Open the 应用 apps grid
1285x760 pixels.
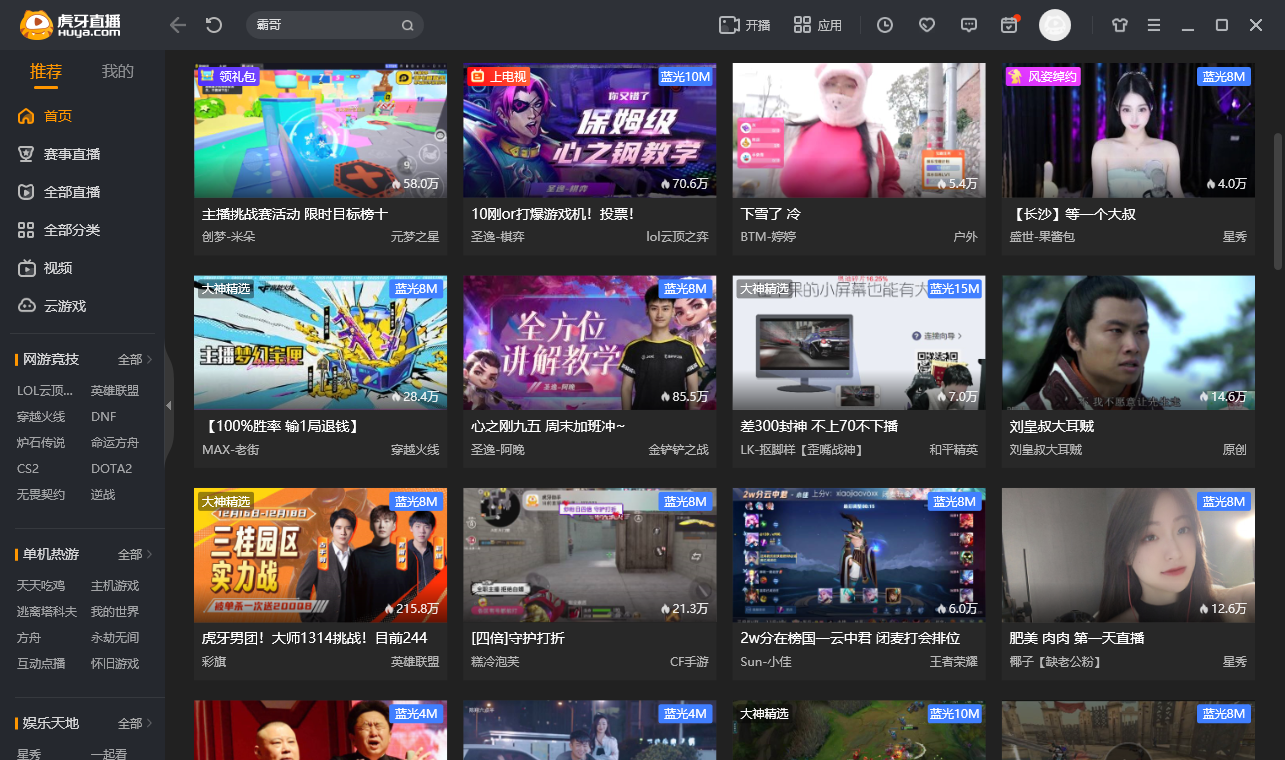pos(818,25)
